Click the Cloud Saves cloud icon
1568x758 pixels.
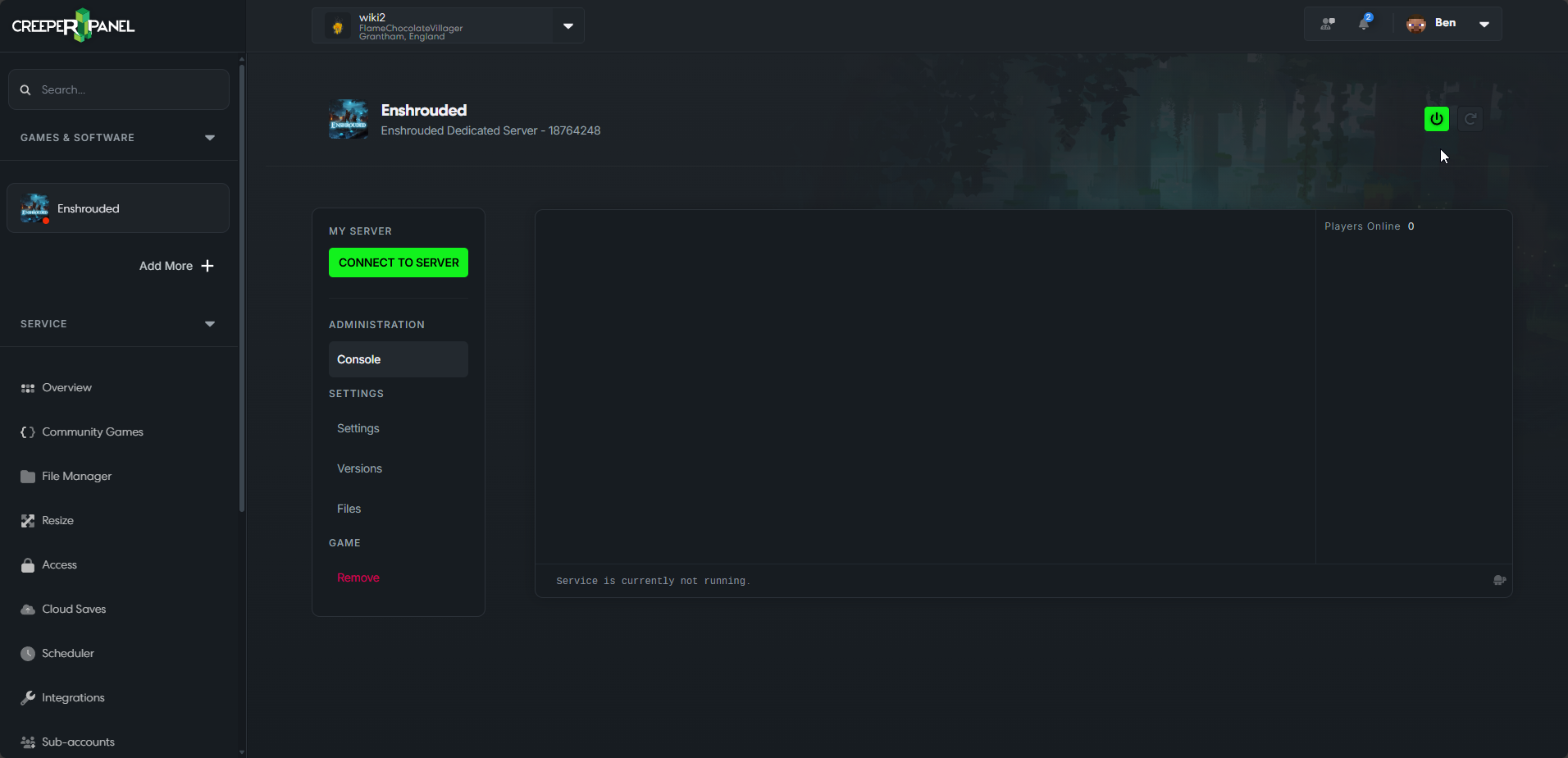click(x=28, y=610)
